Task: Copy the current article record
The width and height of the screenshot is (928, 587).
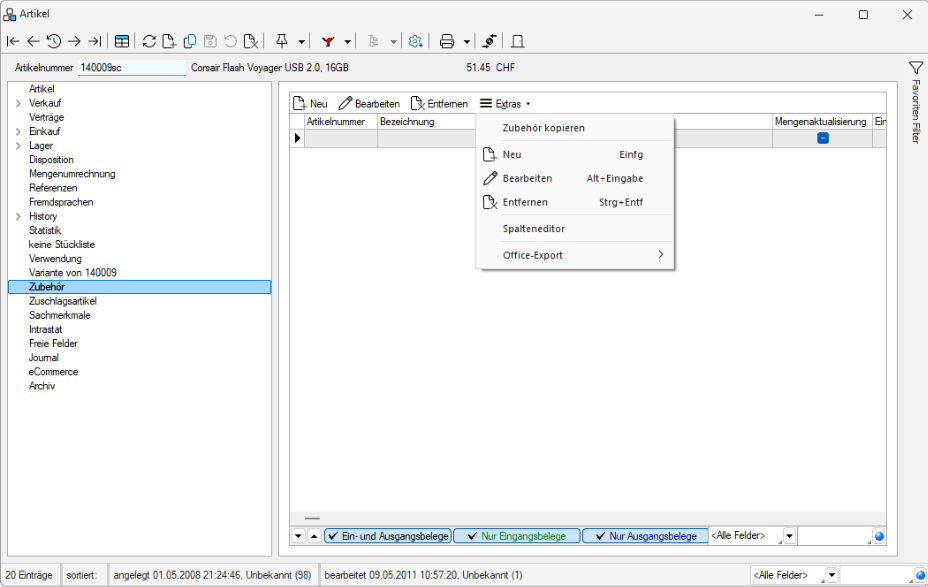Action: coord(189,41)
